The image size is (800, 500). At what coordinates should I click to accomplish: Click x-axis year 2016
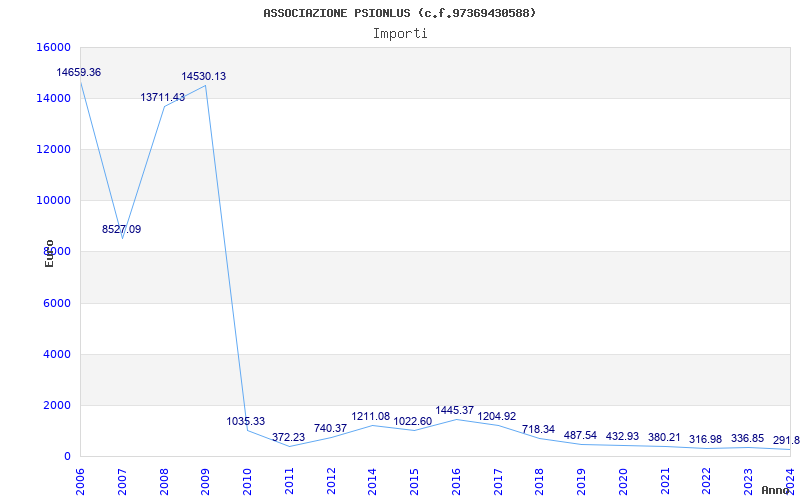[456, 482]
